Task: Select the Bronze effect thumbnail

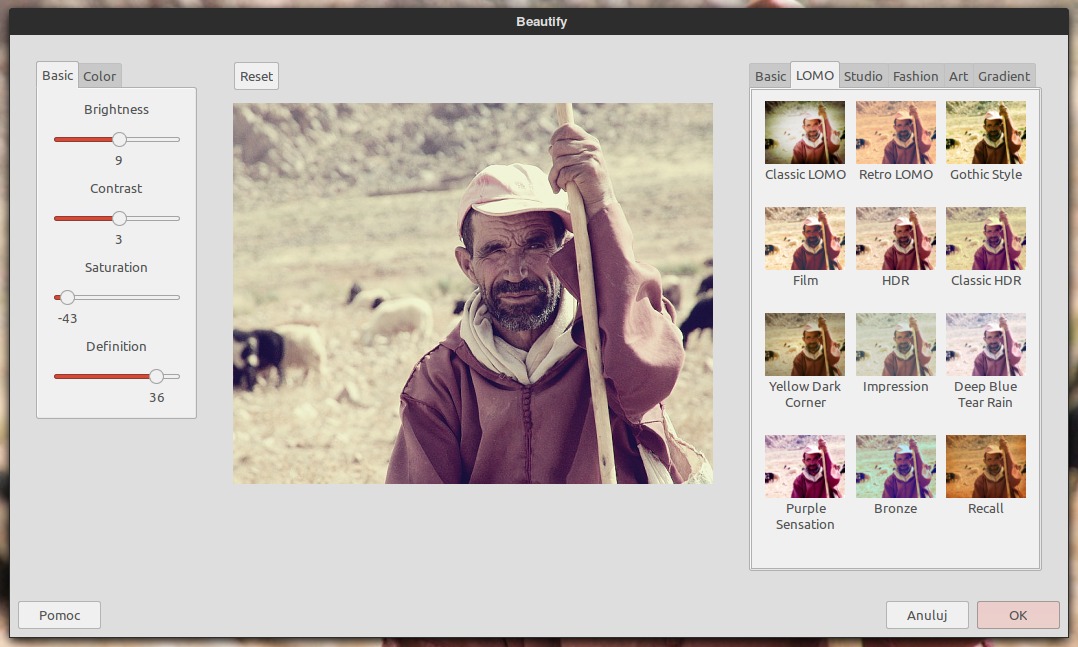Action: pyautogui.click(x=895, y=466)
